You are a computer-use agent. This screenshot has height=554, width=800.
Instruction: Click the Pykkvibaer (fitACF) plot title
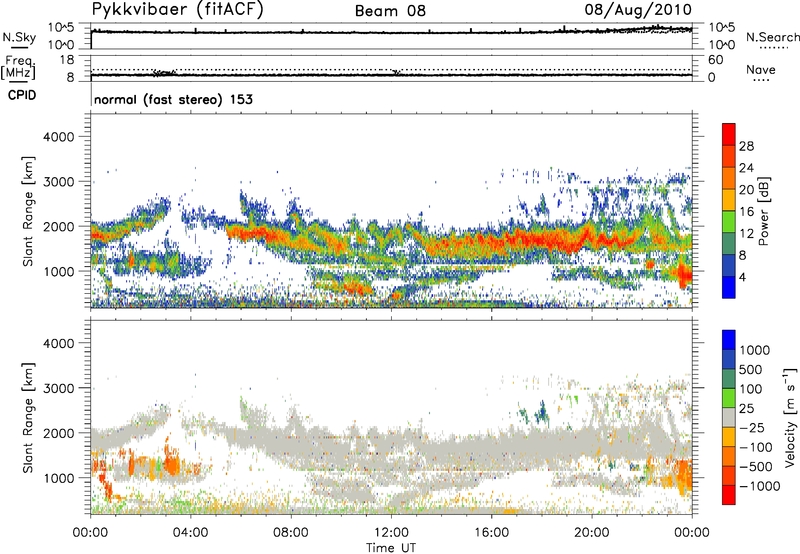177,10
